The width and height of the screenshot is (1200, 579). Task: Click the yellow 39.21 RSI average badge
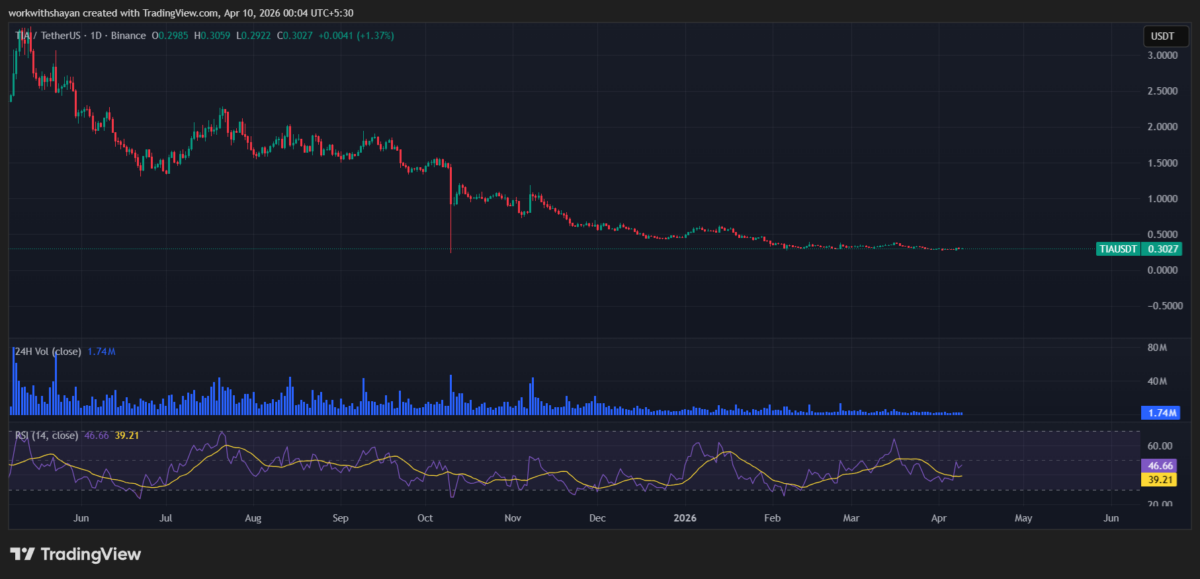click(1160, 479)
